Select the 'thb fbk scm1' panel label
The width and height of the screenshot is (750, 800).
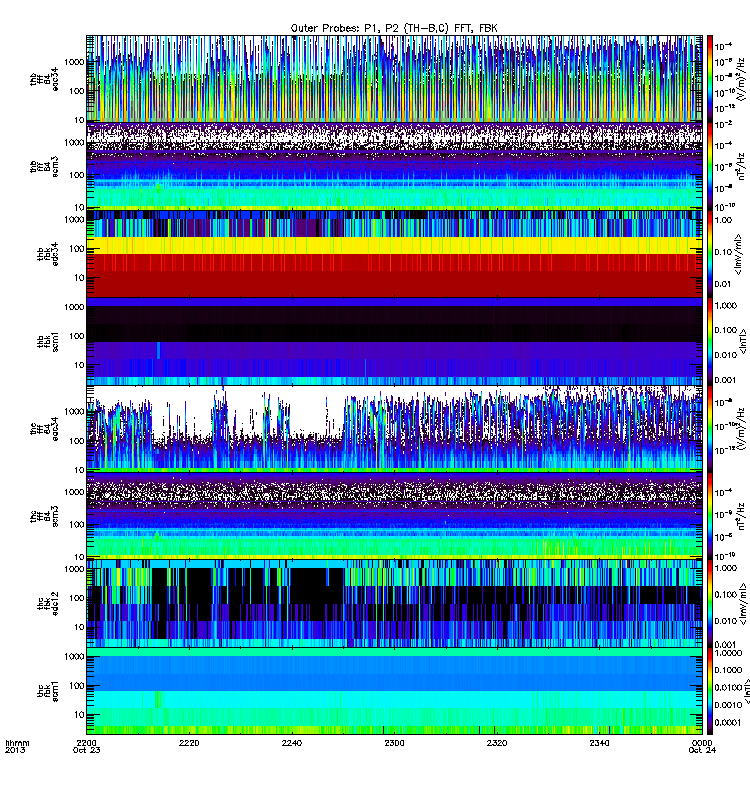[x=47, y=341]
